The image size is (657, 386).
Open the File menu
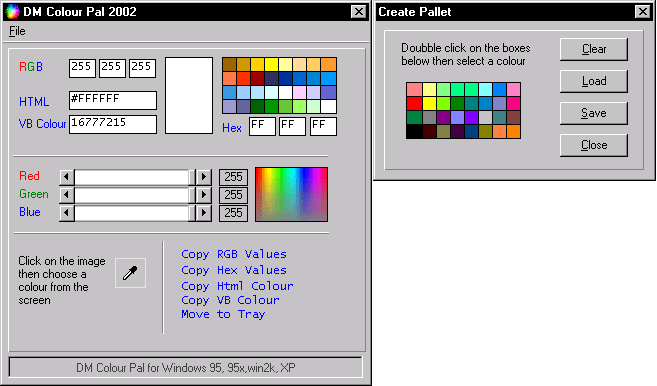point(17,31)
